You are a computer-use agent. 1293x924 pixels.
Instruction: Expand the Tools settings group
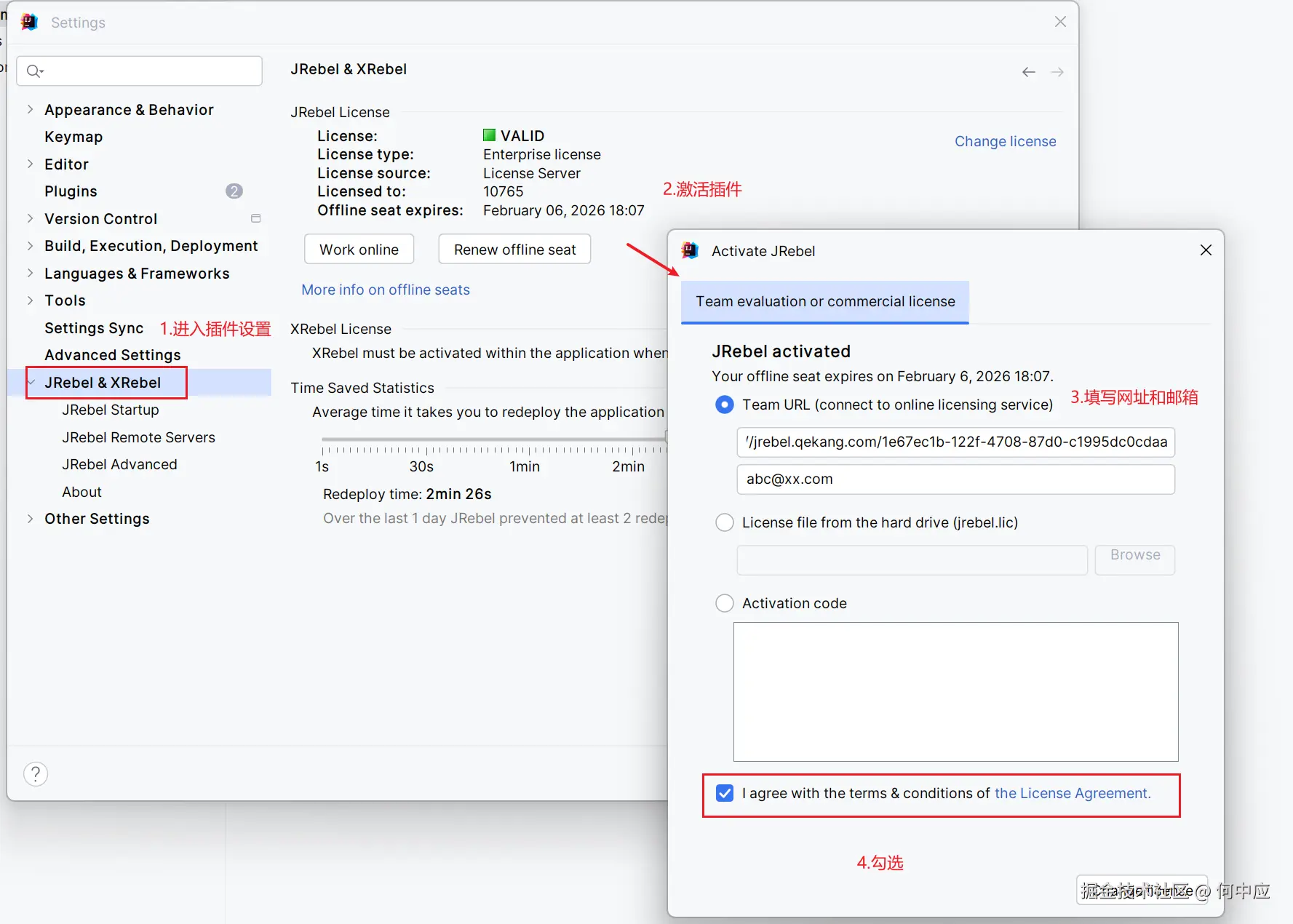click(30, 300)
